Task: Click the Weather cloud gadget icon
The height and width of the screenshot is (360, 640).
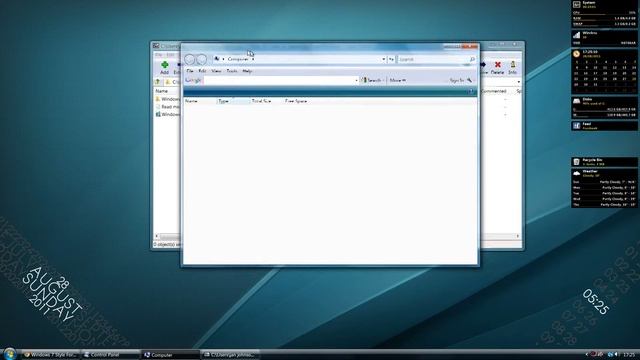Action: click(x=576, y=173)
